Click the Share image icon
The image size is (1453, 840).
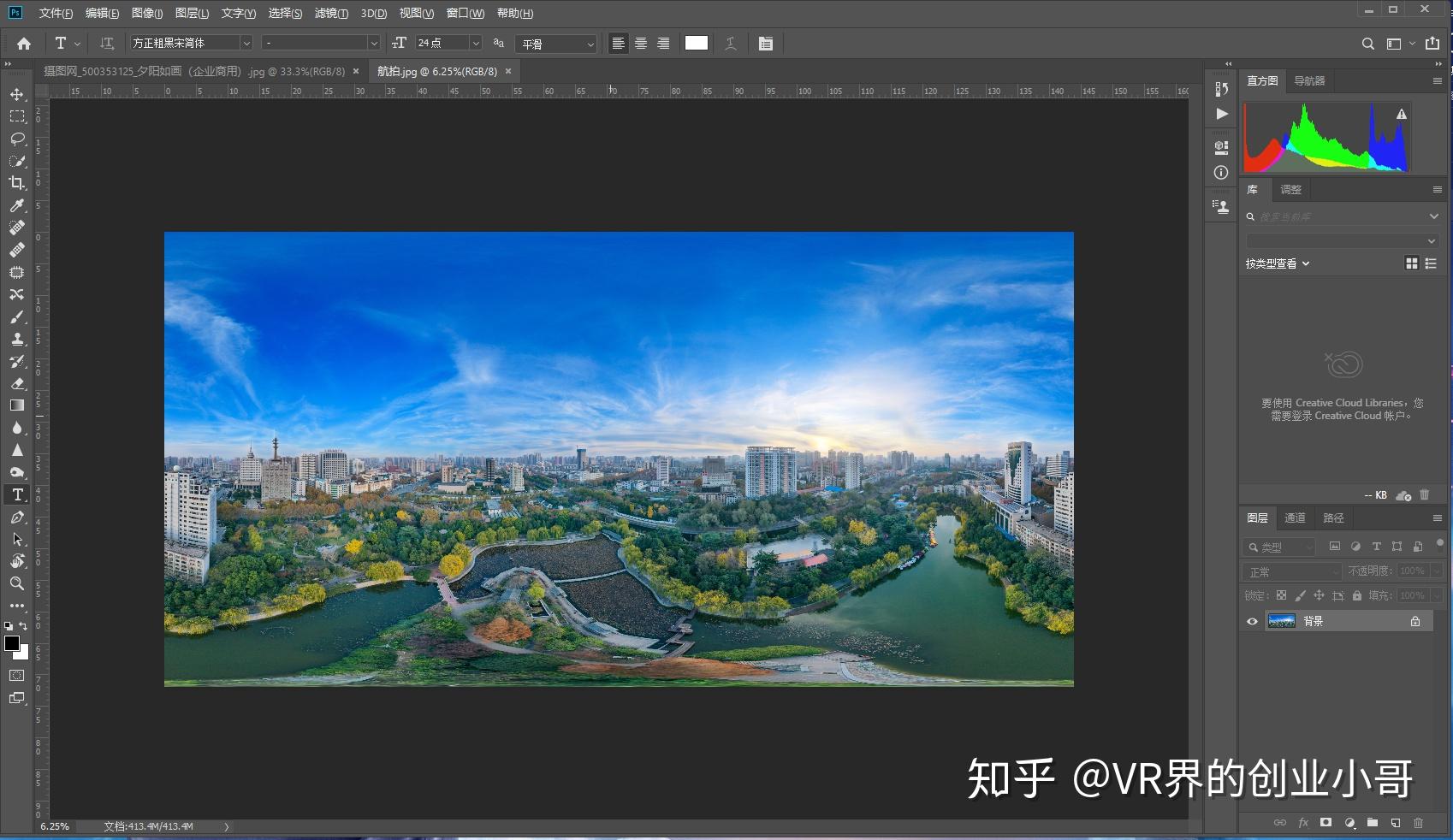(1432, 43)
